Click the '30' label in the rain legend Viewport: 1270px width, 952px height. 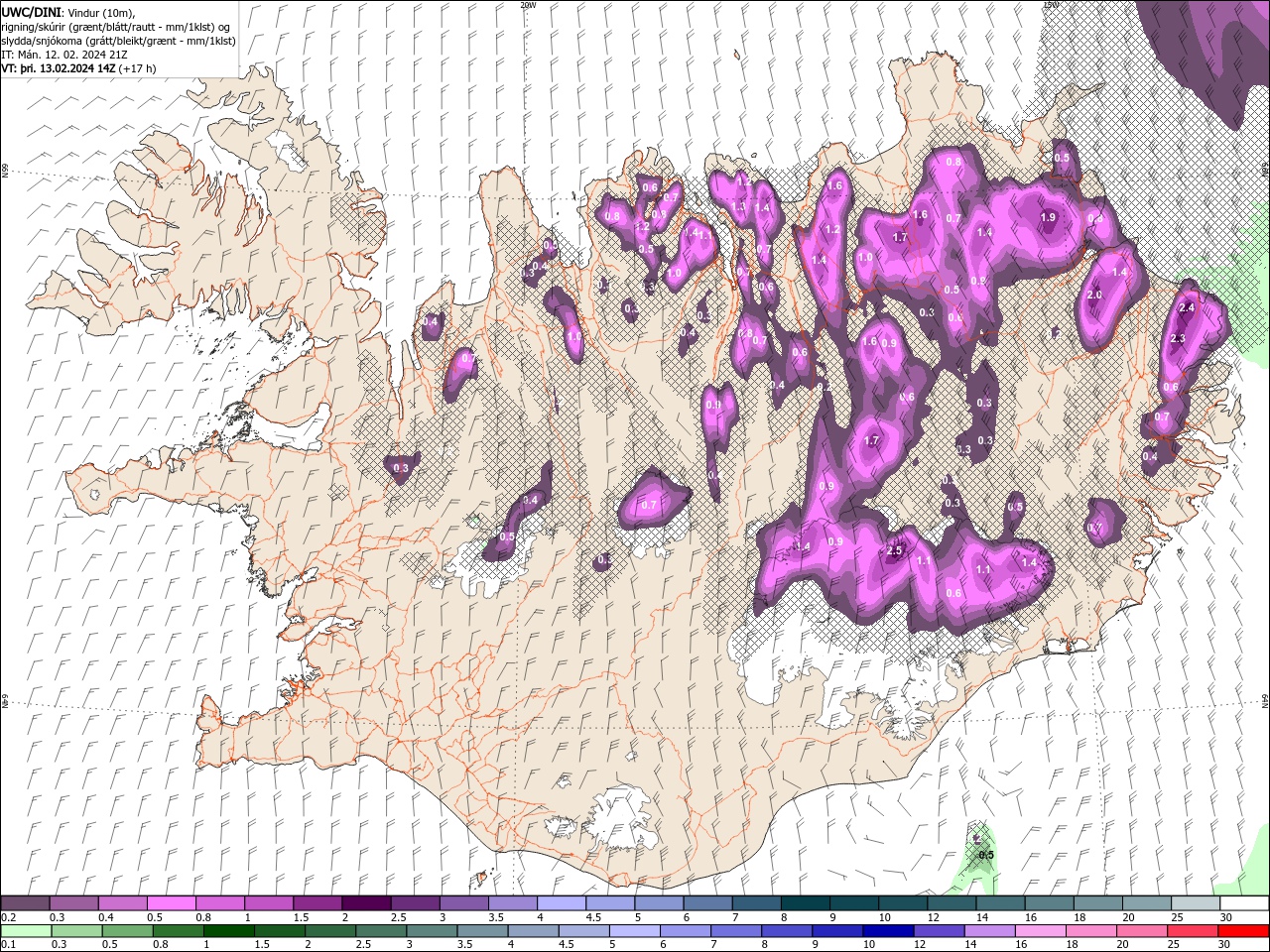pos(1224,945)
